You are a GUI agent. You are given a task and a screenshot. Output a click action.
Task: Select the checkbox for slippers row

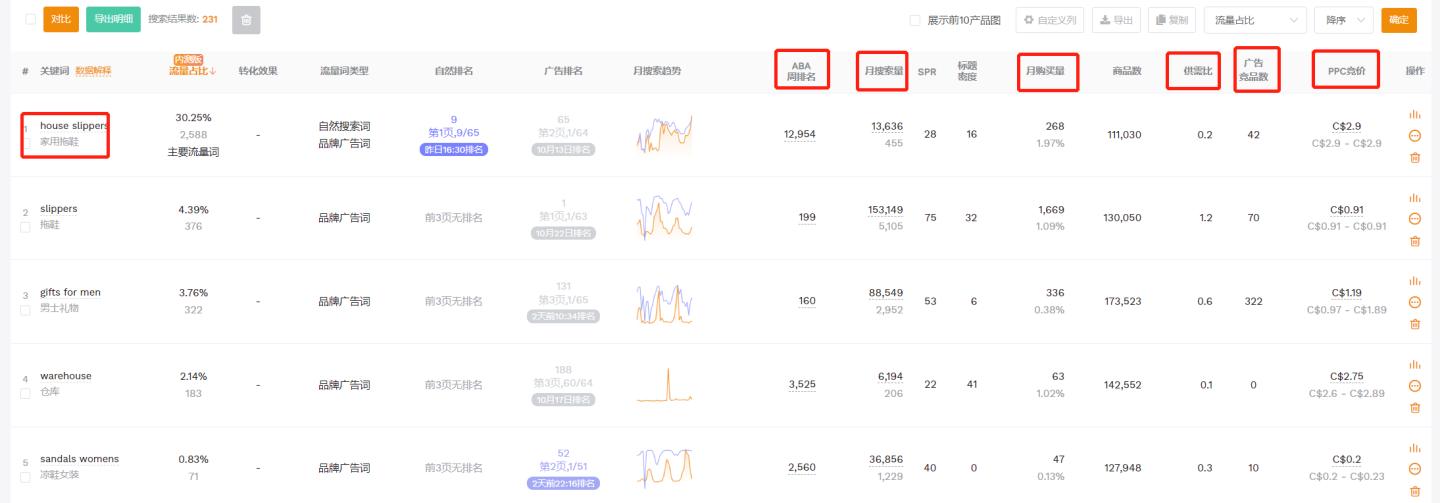[26, 227]
